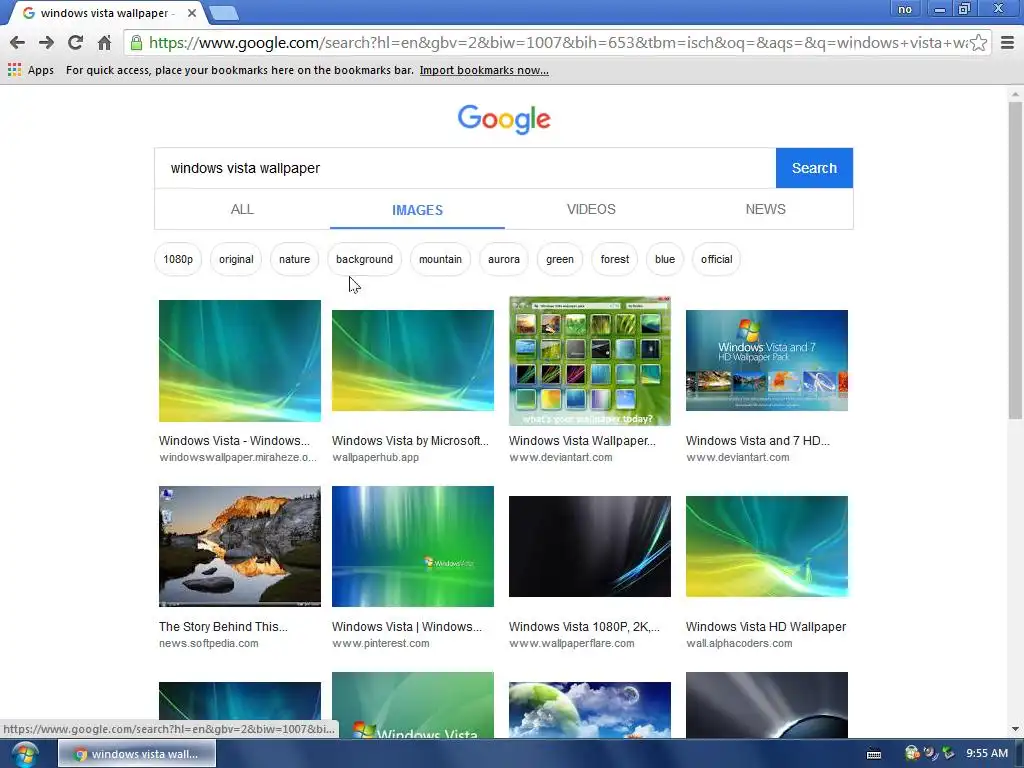
Task: Click Import bookmarks now link
Action: point(484,70)
